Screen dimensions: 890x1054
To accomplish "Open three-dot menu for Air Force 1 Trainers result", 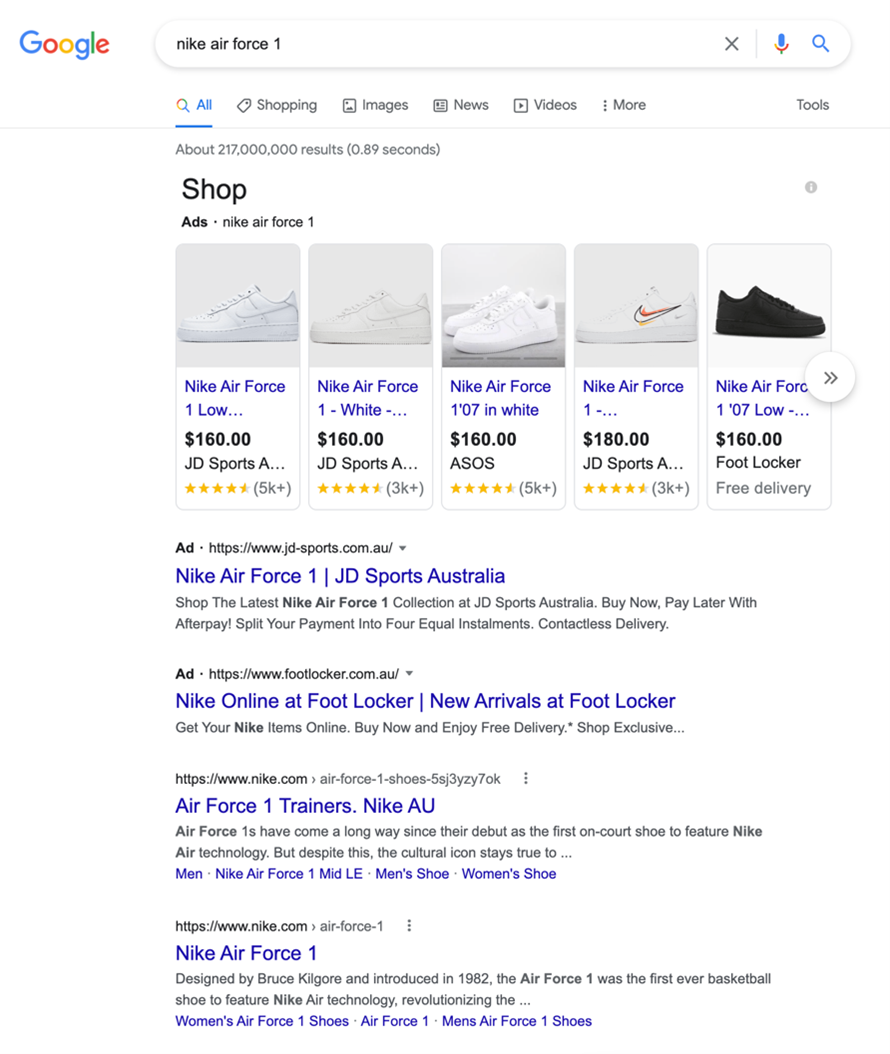I will 526,778.
